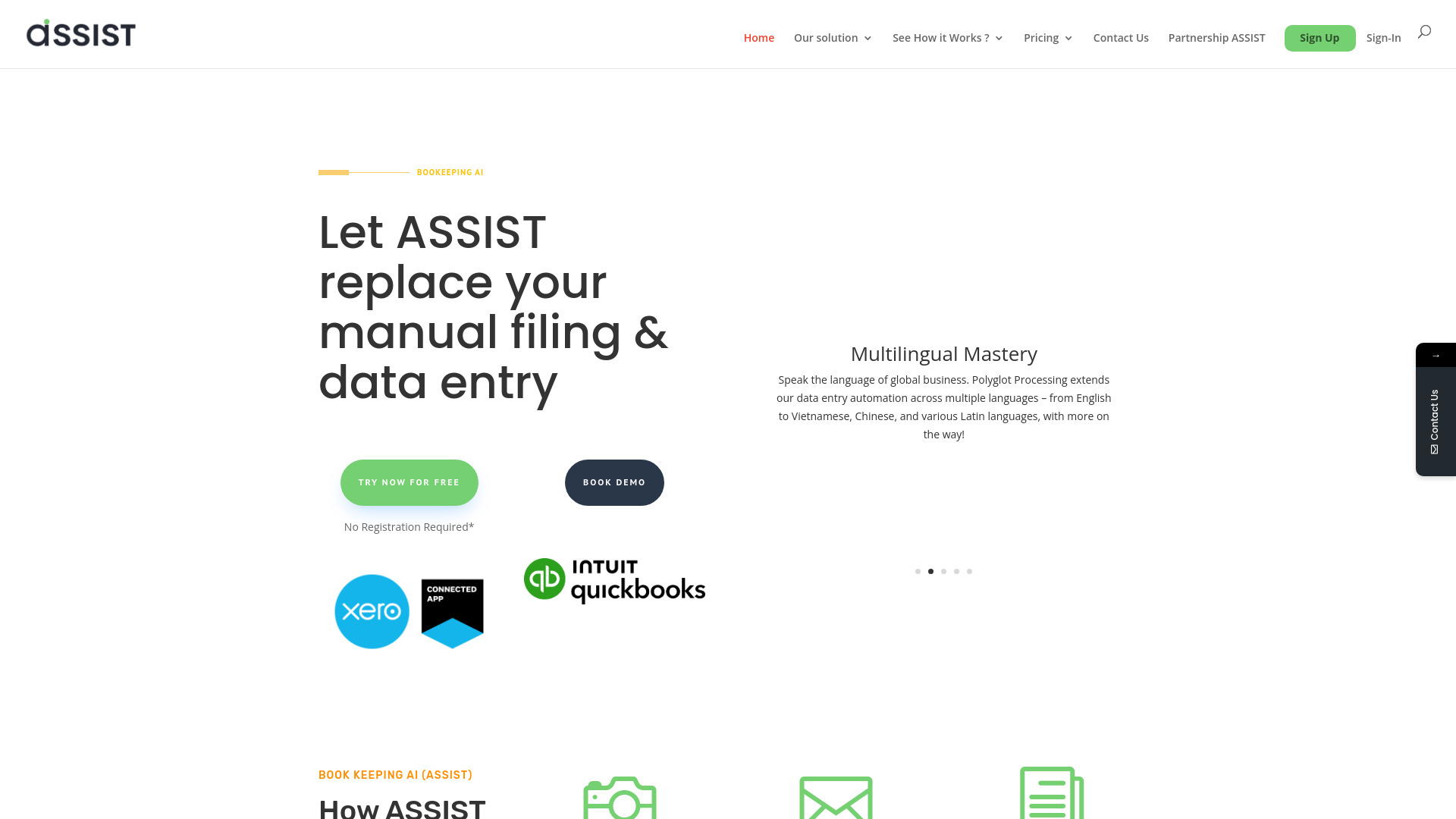1456x819 pixels.
Task: Expand the Our Solution dropdown menu
Action: 833,37
